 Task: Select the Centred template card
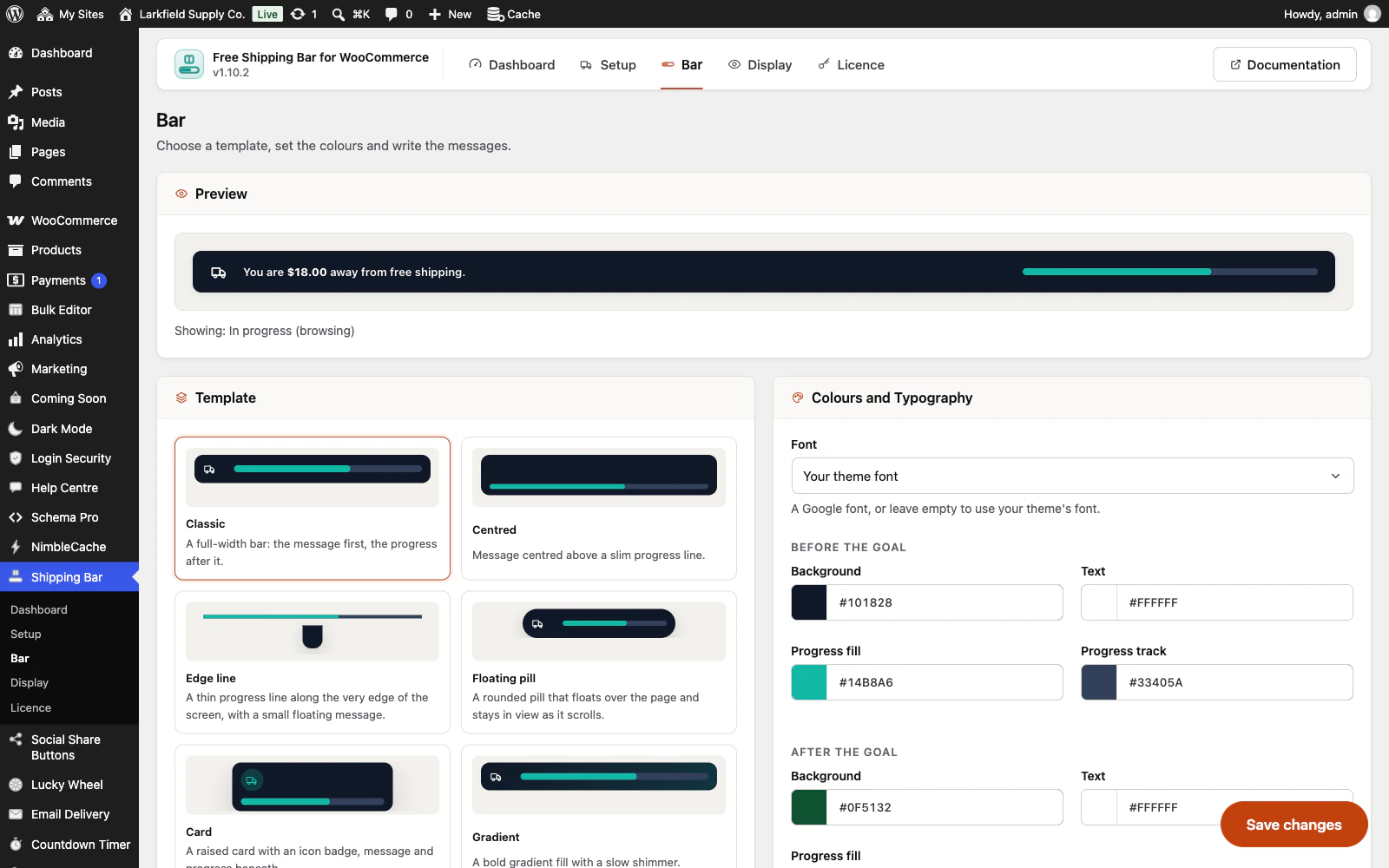(599, 508)
